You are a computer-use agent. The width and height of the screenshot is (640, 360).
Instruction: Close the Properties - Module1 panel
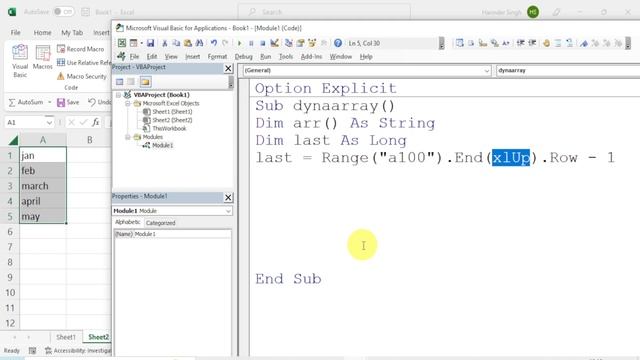point(228,198)
